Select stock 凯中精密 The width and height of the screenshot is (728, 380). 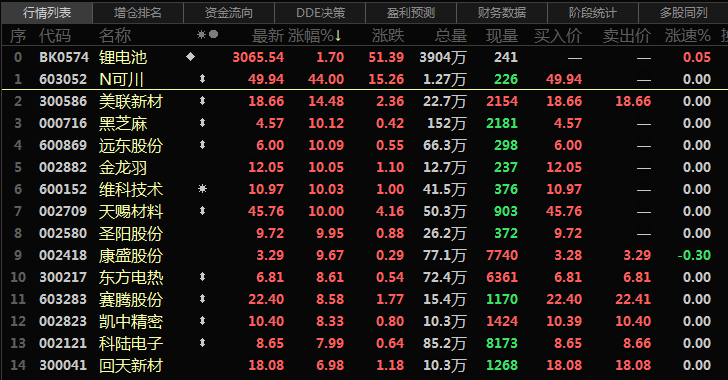click(x=131, y=321)
